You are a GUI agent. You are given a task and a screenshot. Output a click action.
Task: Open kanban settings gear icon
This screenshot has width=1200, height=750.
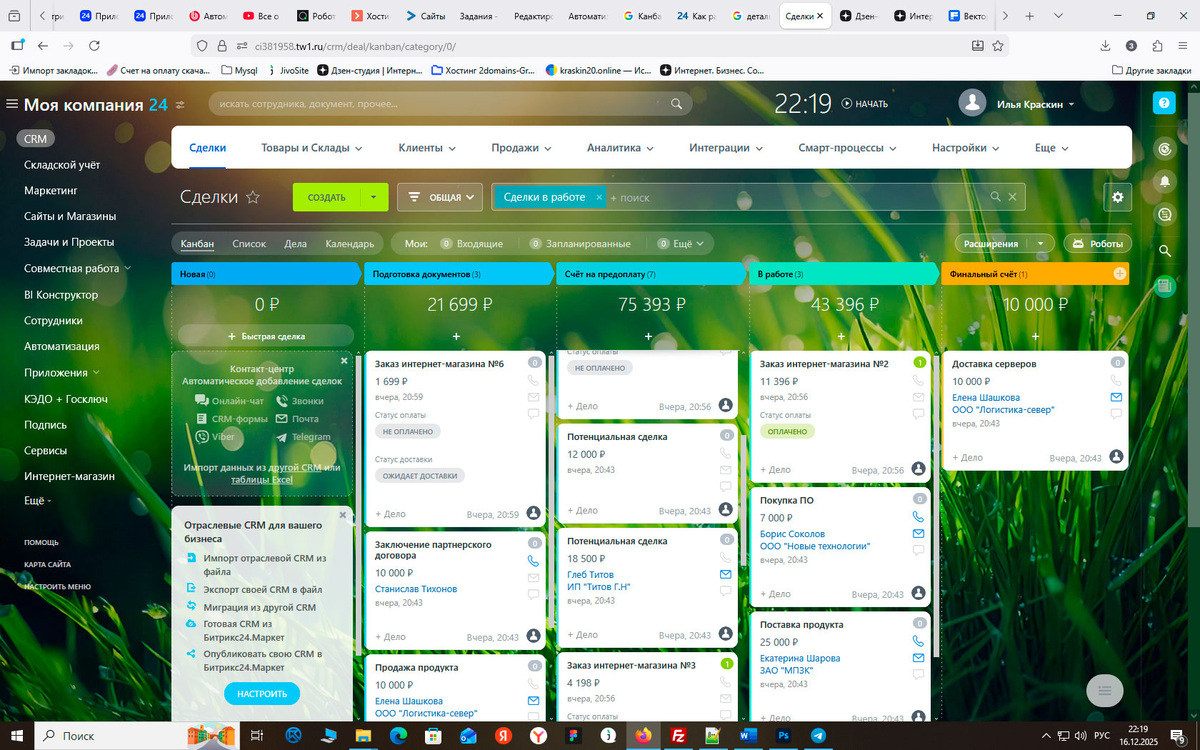point(1118,197)
